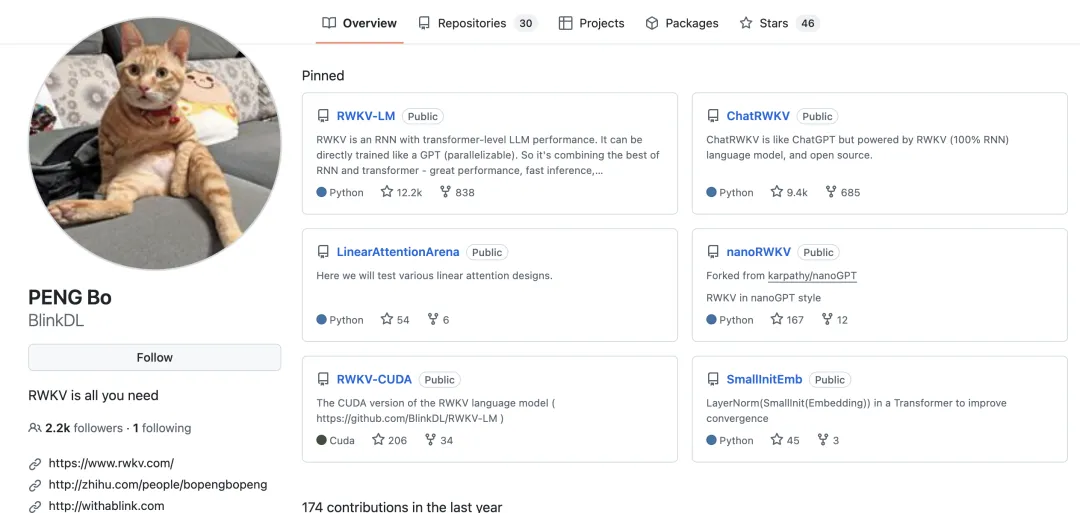This screenshot has width=1080, height=513.
Task: Click the cat profile avatar picture
Action: click(154, 144)
